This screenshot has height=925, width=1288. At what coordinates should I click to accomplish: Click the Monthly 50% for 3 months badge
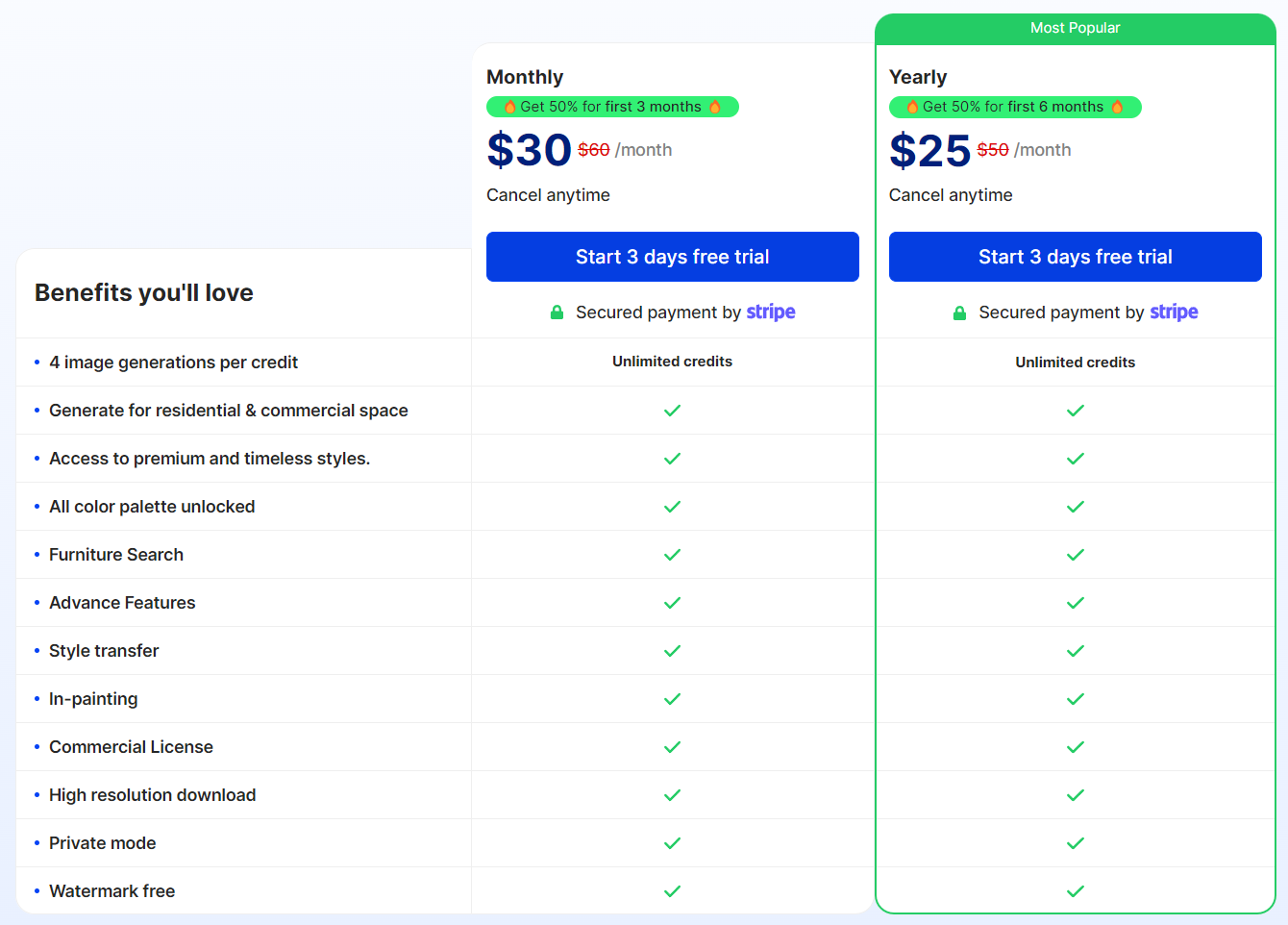point(612,107)
